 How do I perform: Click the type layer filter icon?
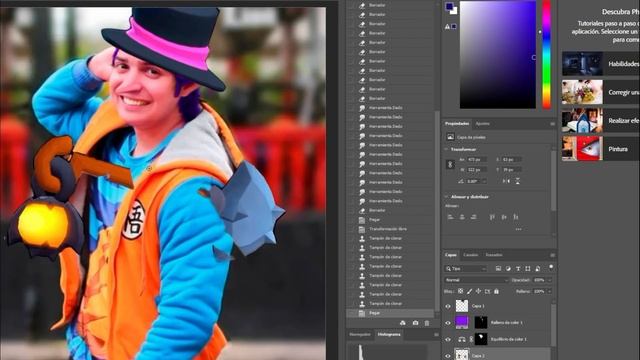[x=518, y=269]
